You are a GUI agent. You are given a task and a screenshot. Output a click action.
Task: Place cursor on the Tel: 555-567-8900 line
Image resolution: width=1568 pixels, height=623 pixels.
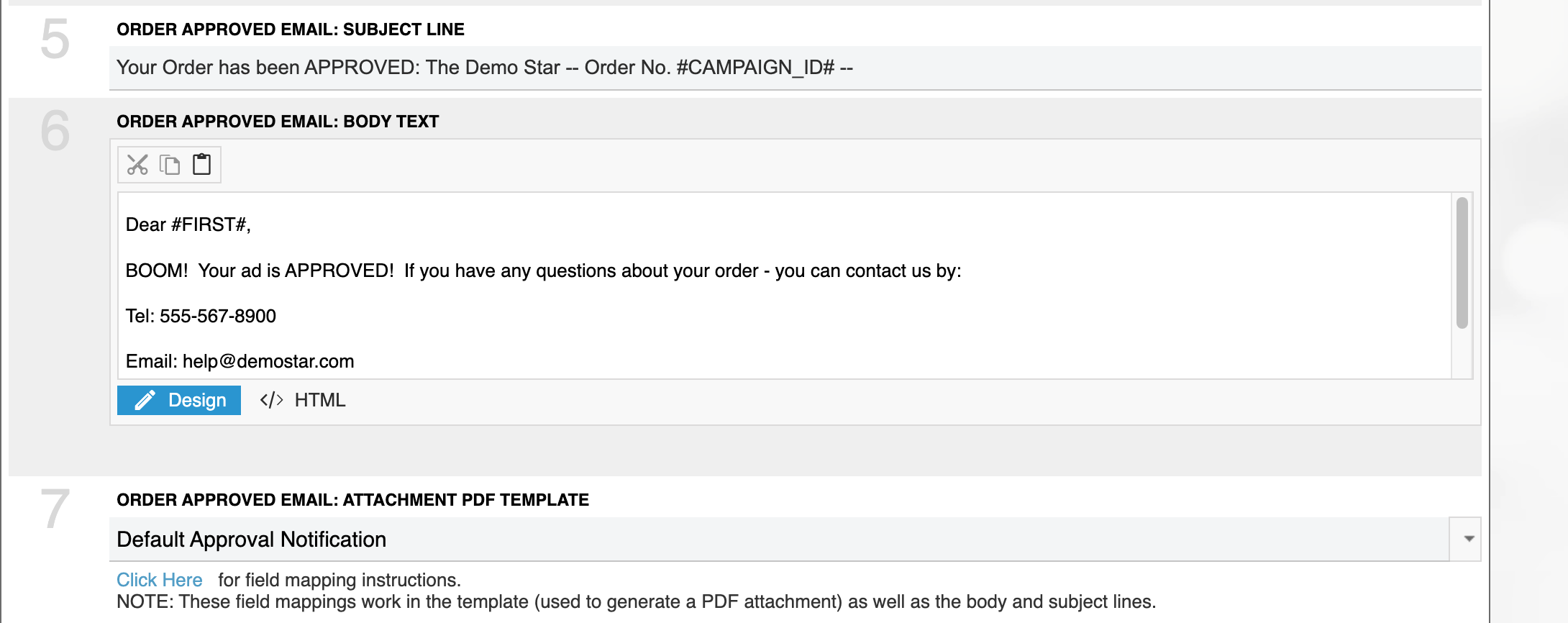click(x=201, y=316)
